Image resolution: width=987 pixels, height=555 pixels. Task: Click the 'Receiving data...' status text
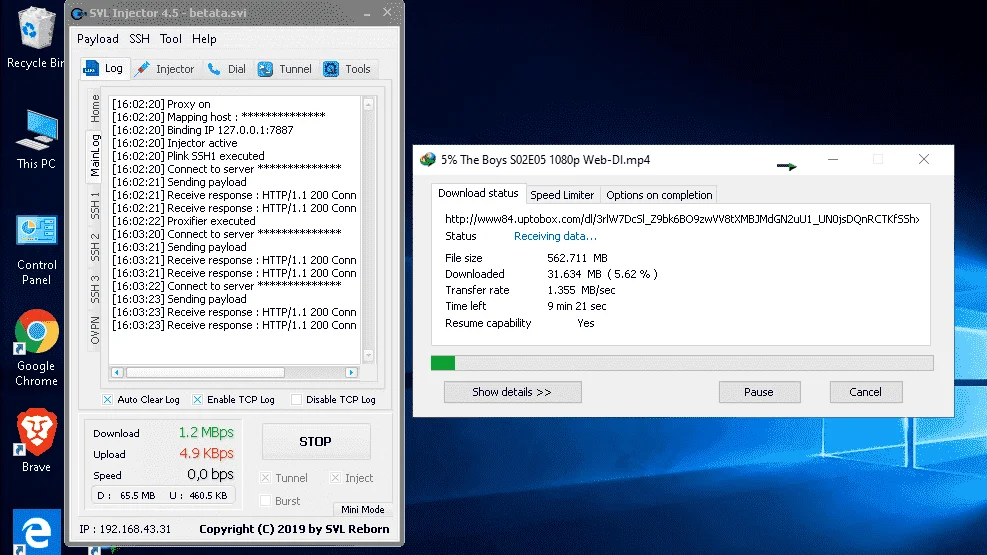pos(555,236)
